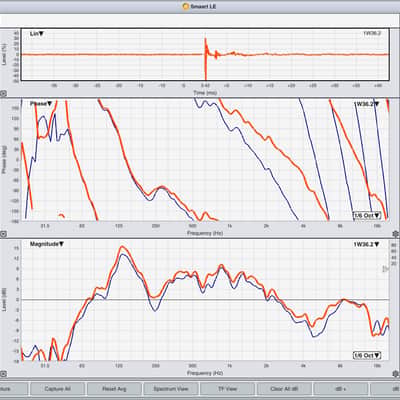
Task: Click the Smaart LE title bar icon
Action: coord(186,6)
